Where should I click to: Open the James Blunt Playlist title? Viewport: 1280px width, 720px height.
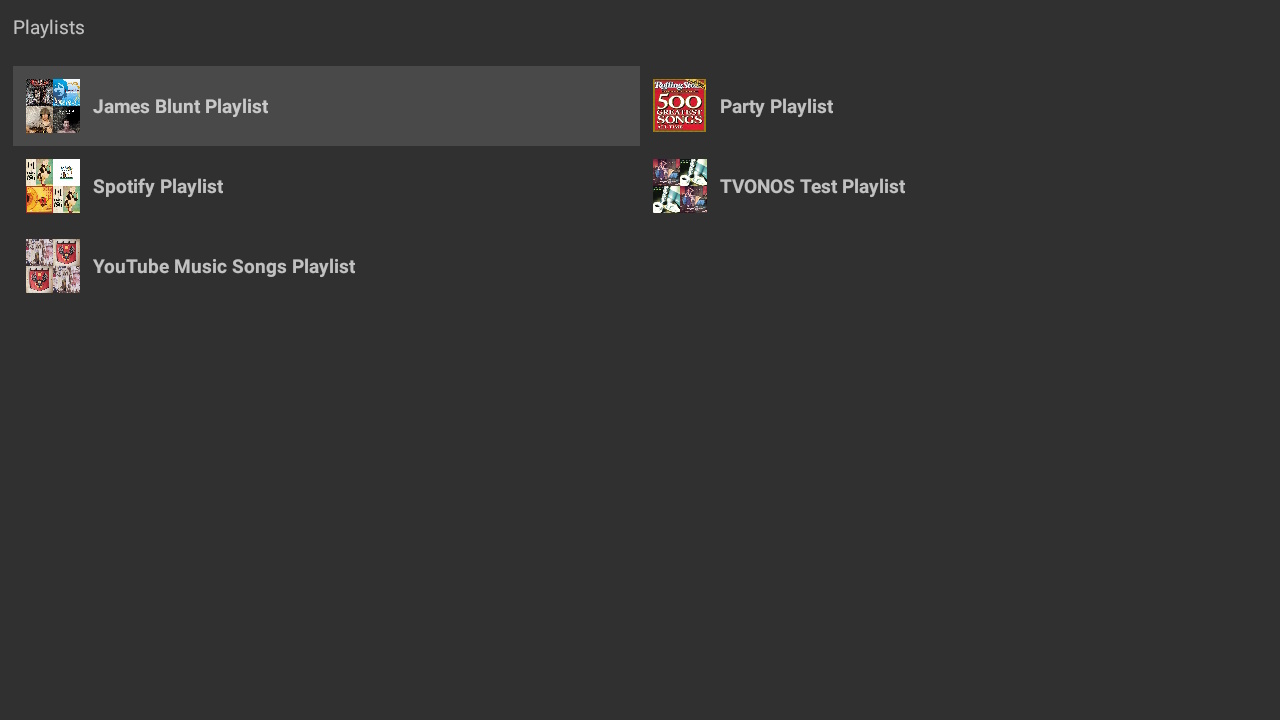coord(180,106)
